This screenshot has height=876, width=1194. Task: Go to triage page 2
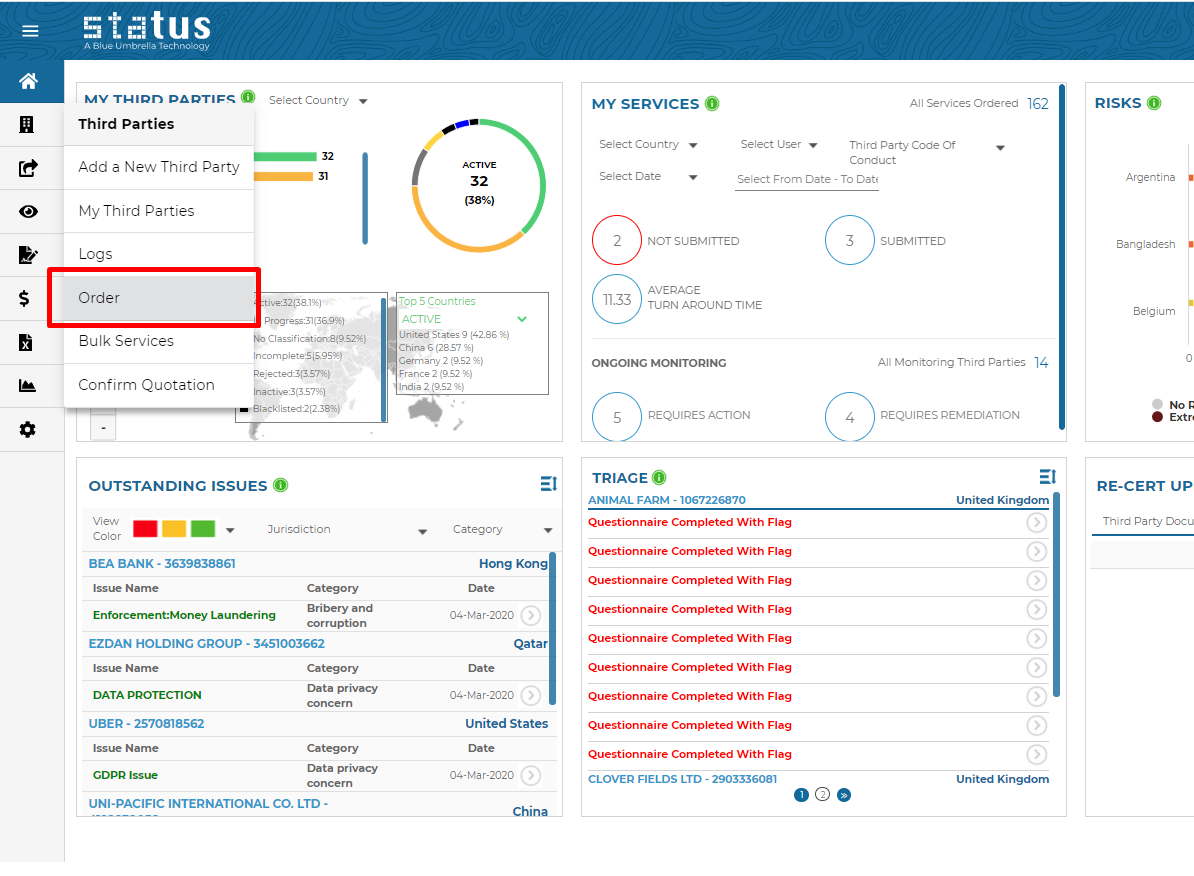pyautogui.click(x=822, y=795)
